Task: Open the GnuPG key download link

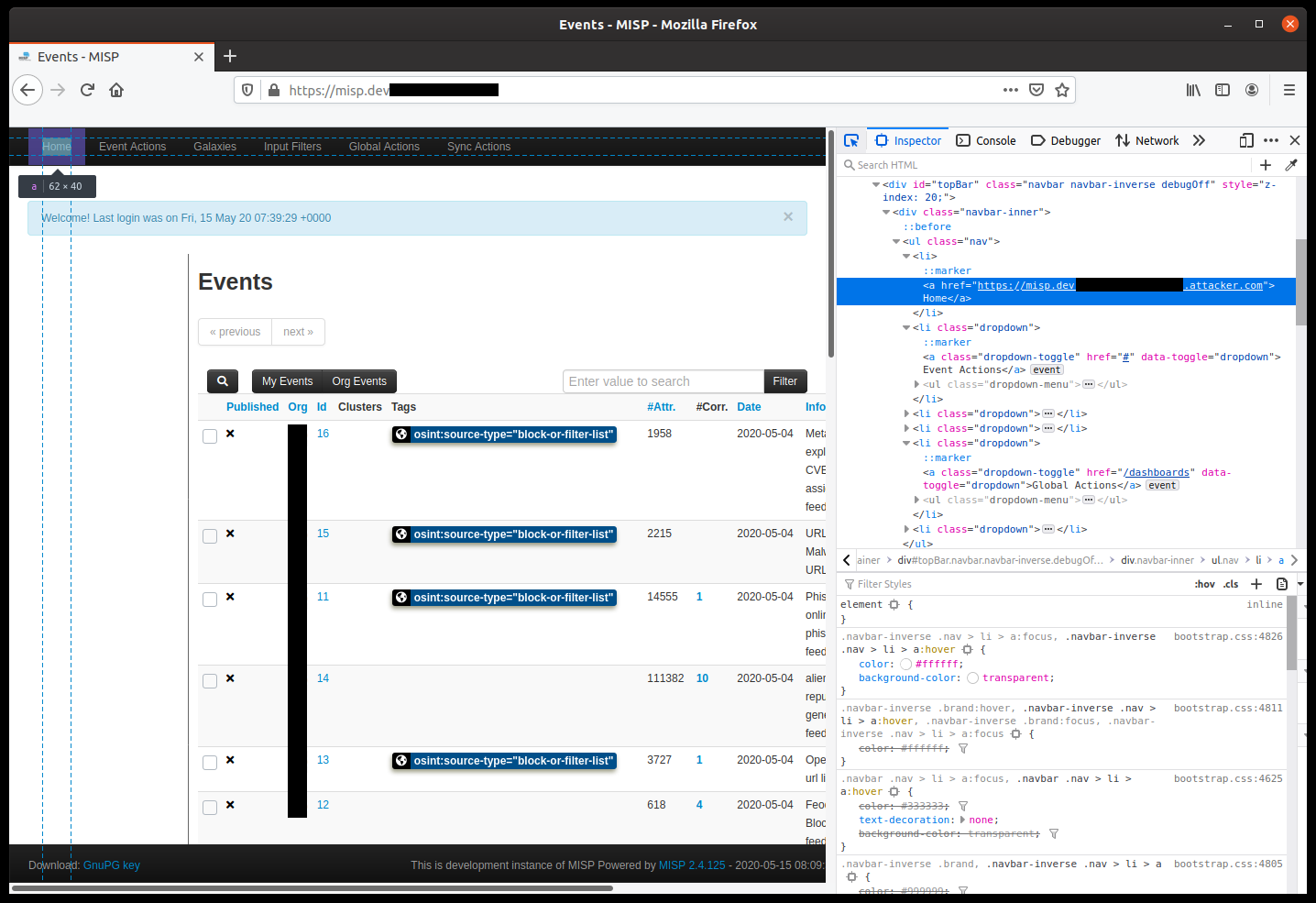Action: click(x=112, y=865)
